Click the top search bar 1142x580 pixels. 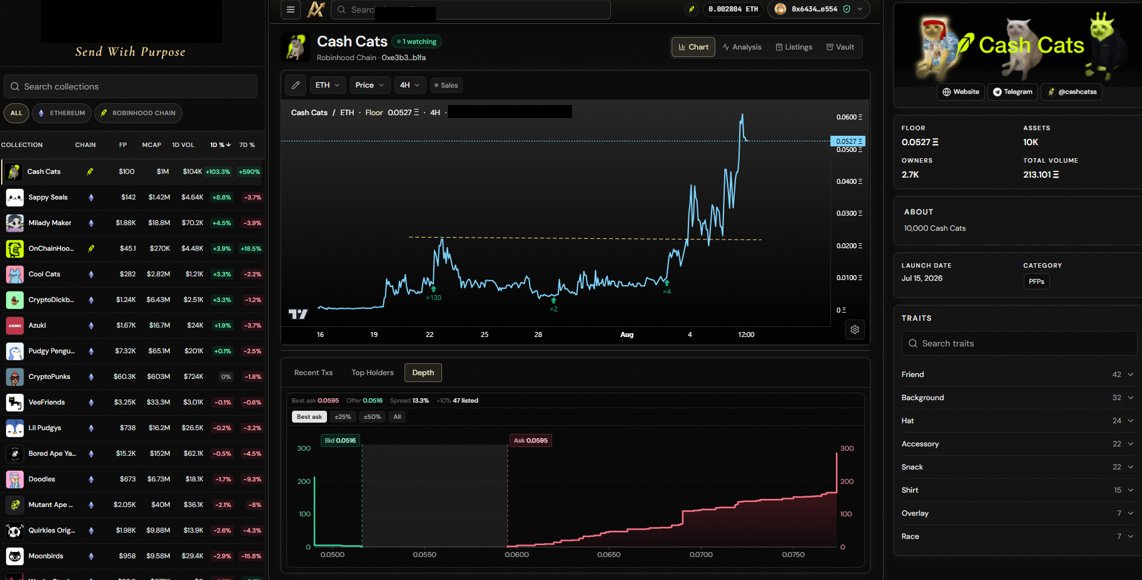470,9
